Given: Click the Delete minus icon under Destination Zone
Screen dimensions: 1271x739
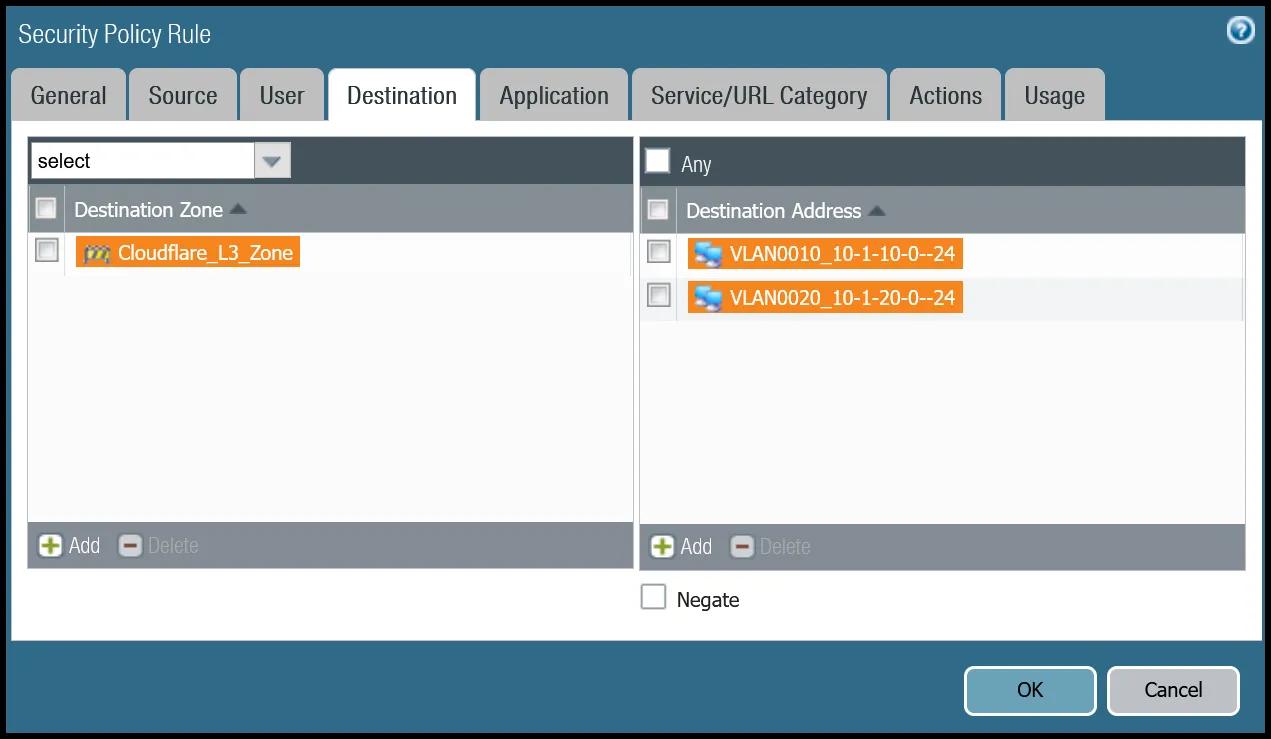Looking at the screenshot, I should pyautogui.click(x=130, y=546).
